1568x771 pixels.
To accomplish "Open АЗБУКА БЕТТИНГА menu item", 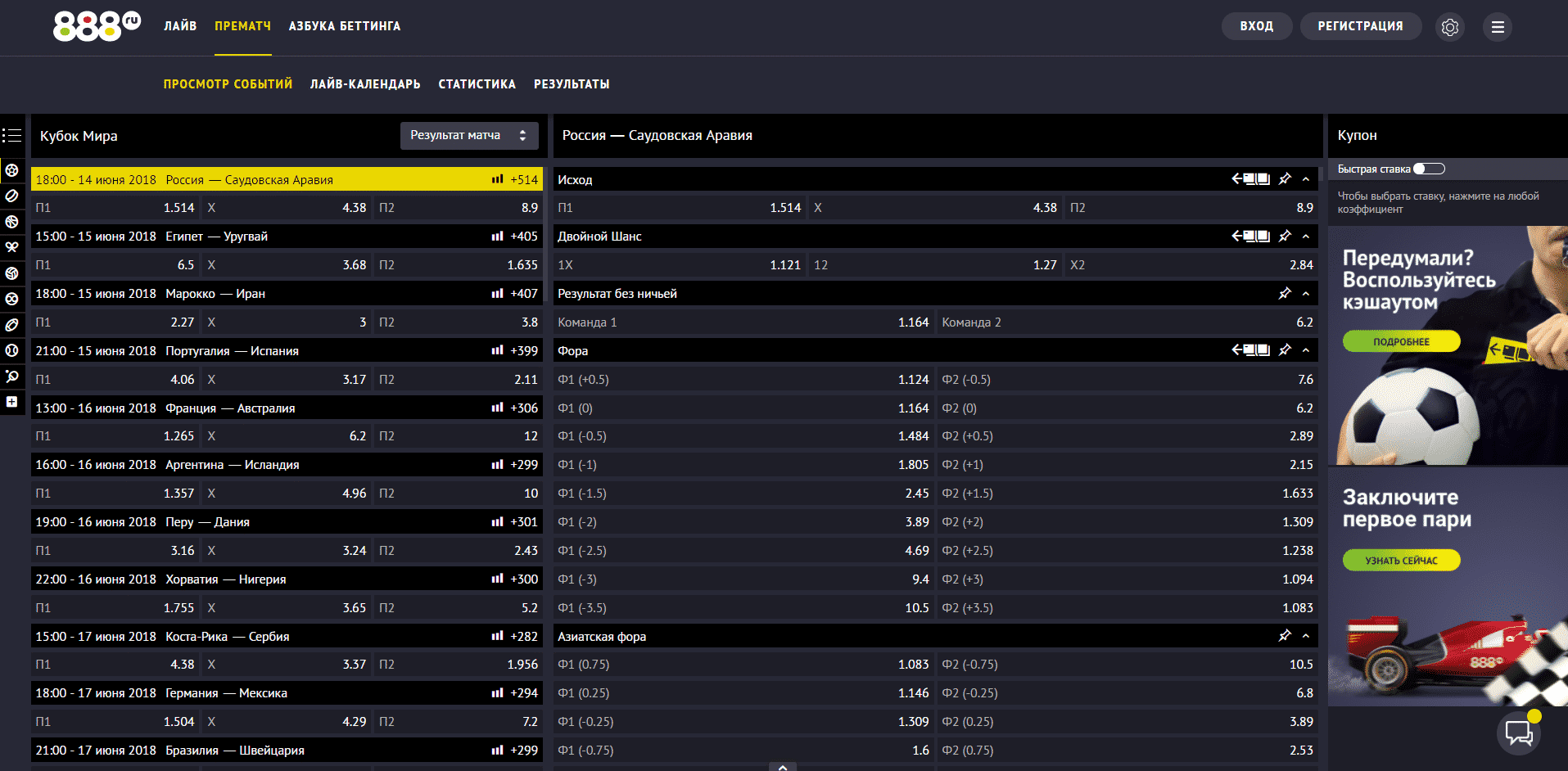I will click(345, 26).
